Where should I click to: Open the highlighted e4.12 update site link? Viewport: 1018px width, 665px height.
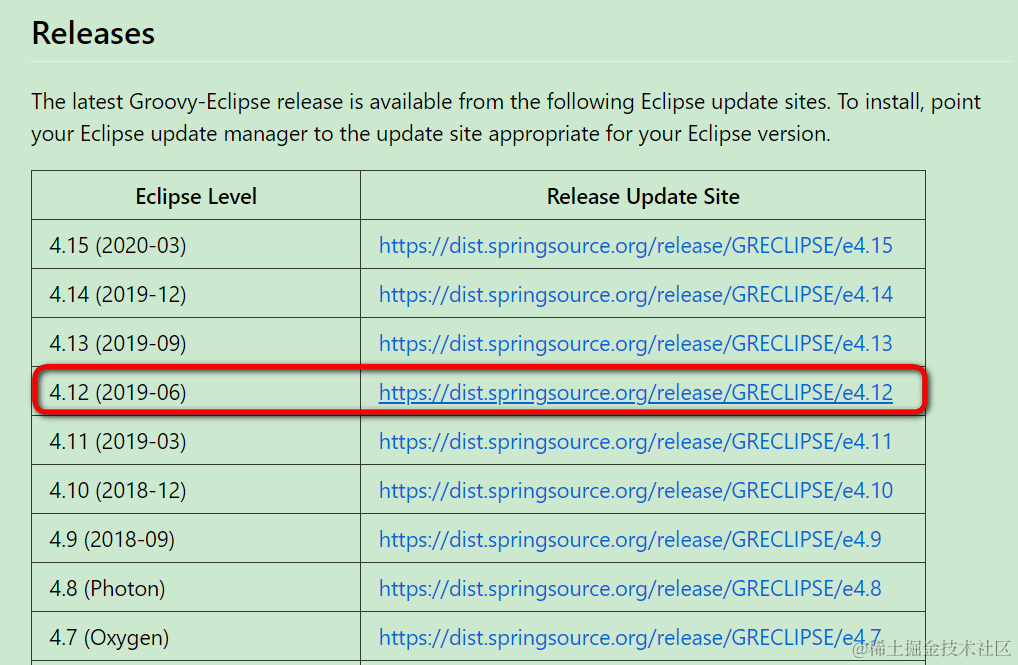tap(636, 392)
